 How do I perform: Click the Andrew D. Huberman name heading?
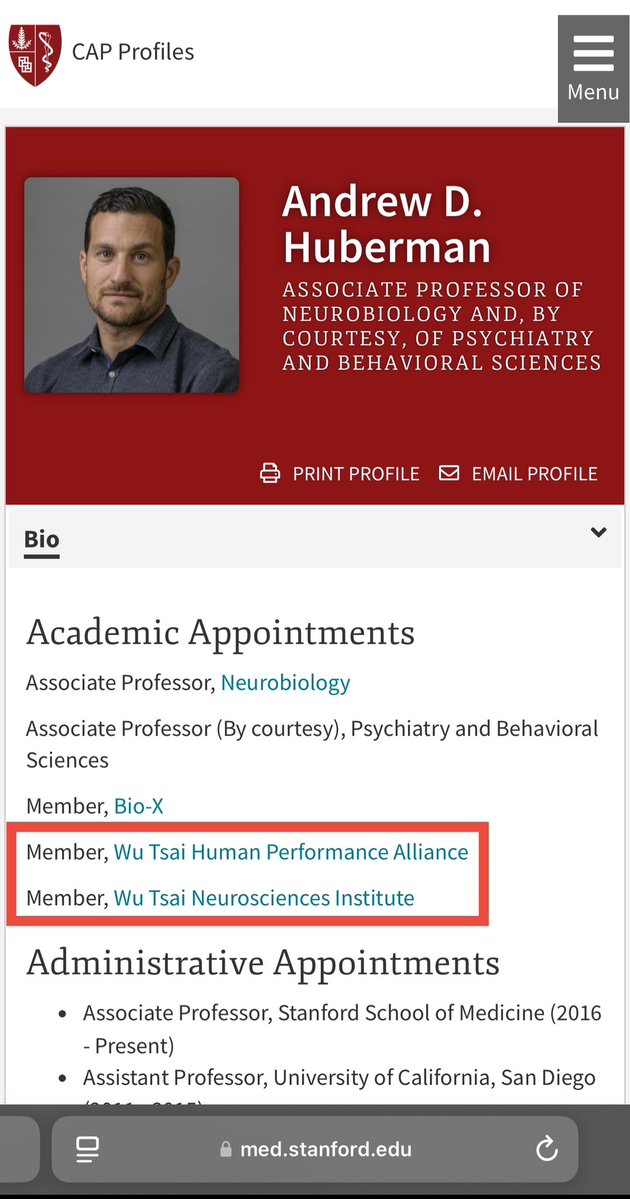(387, 224)
